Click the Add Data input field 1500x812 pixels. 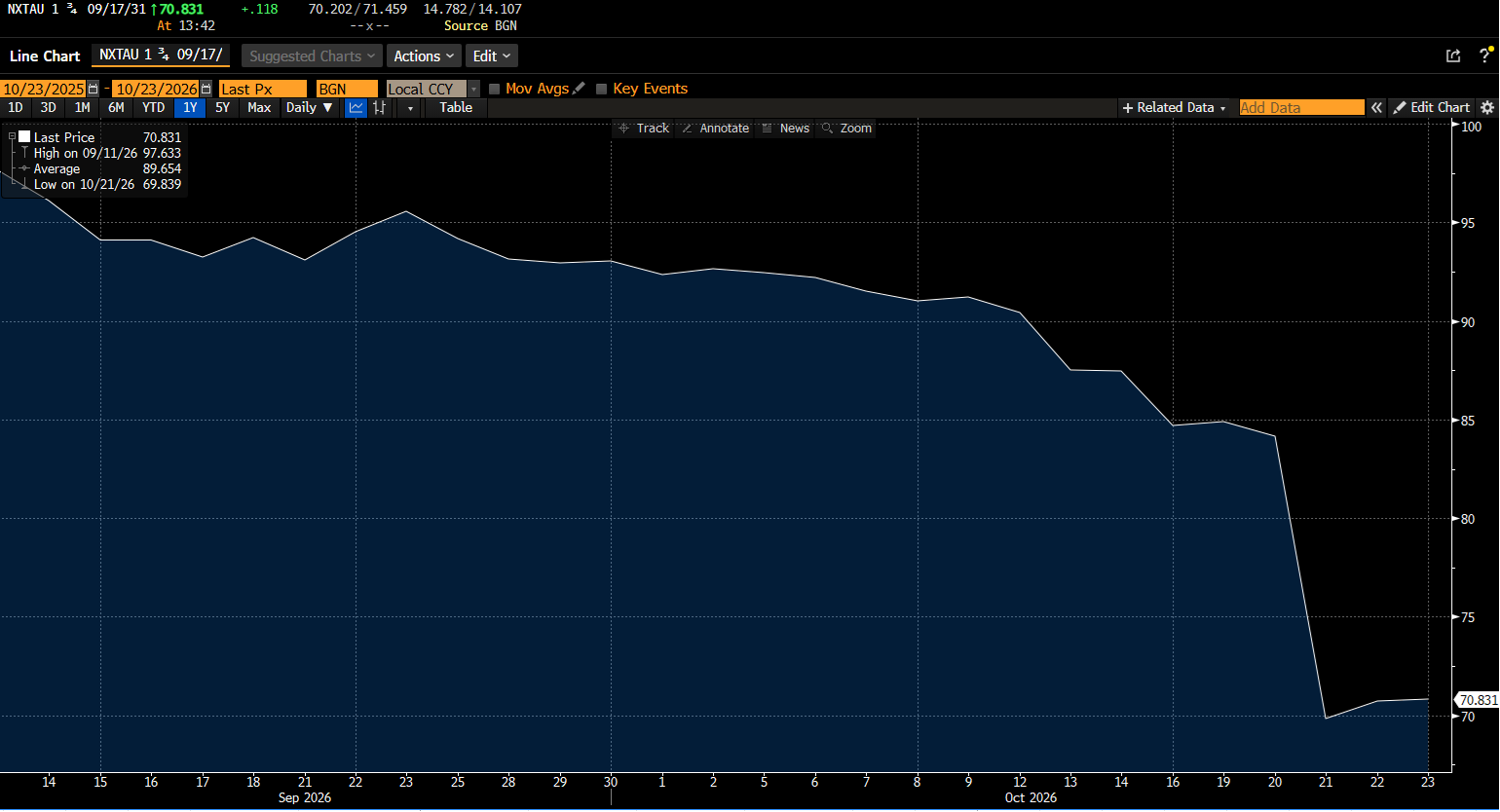click(1301, 108)
